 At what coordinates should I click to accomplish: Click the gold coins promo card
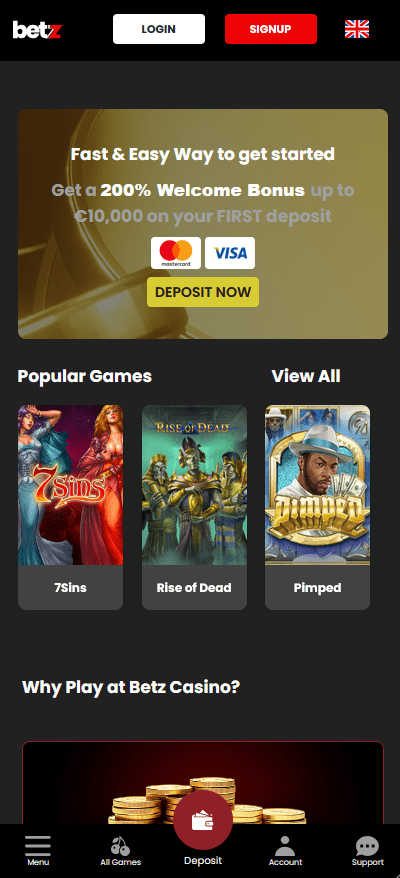203,784
